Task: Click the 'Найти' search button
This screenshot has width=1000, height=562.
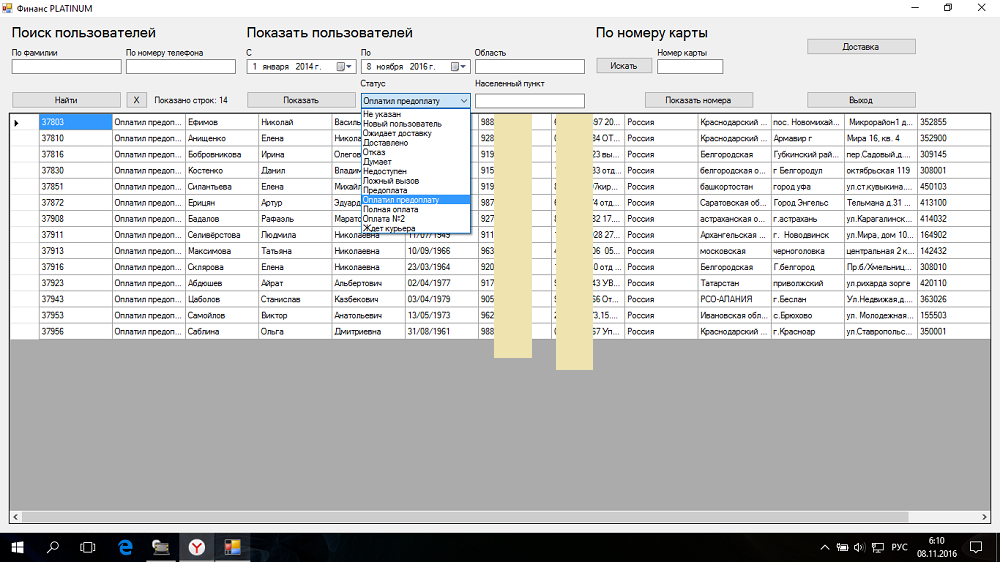Action: coord(66,100)
